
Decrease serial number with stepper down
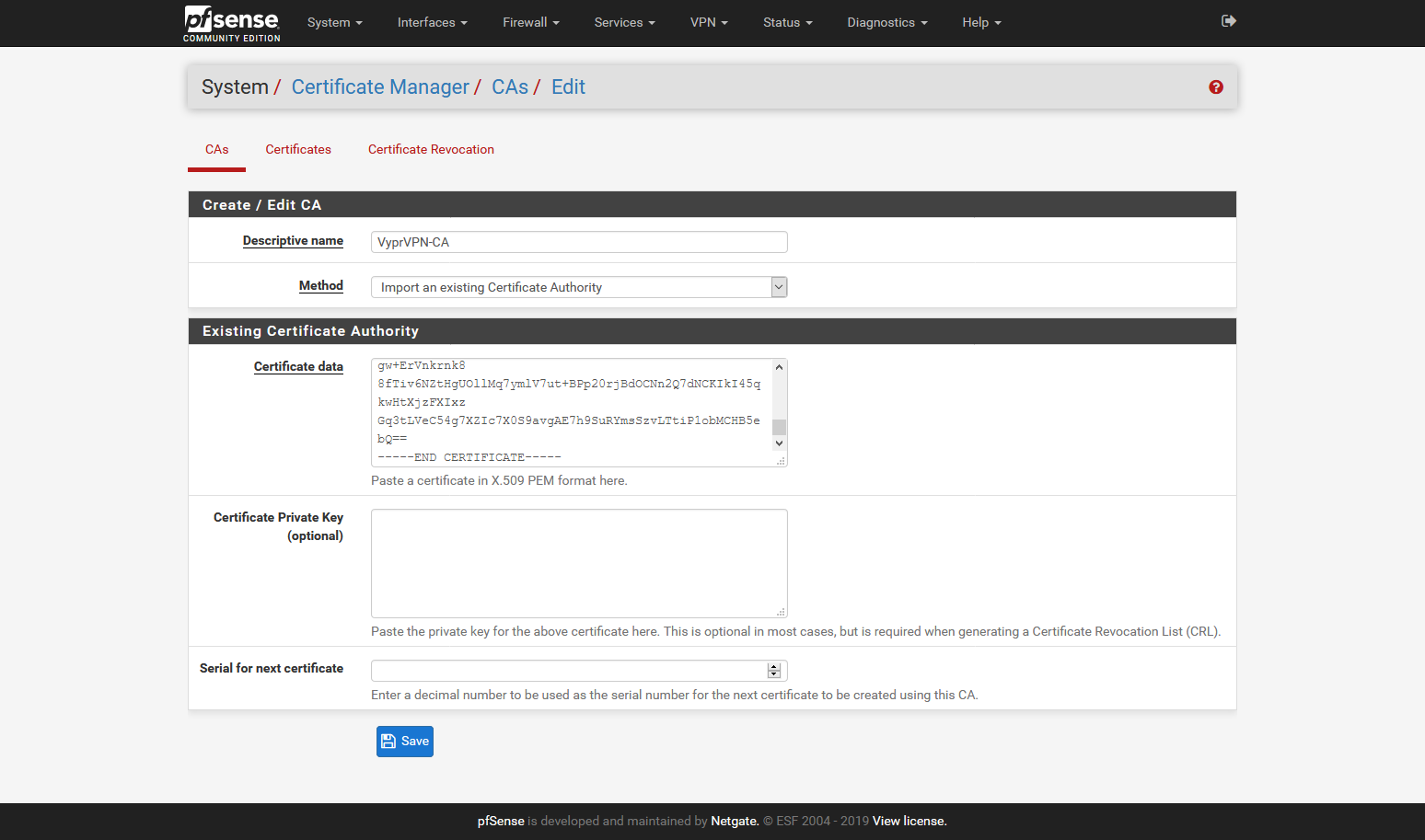[774, 674]
